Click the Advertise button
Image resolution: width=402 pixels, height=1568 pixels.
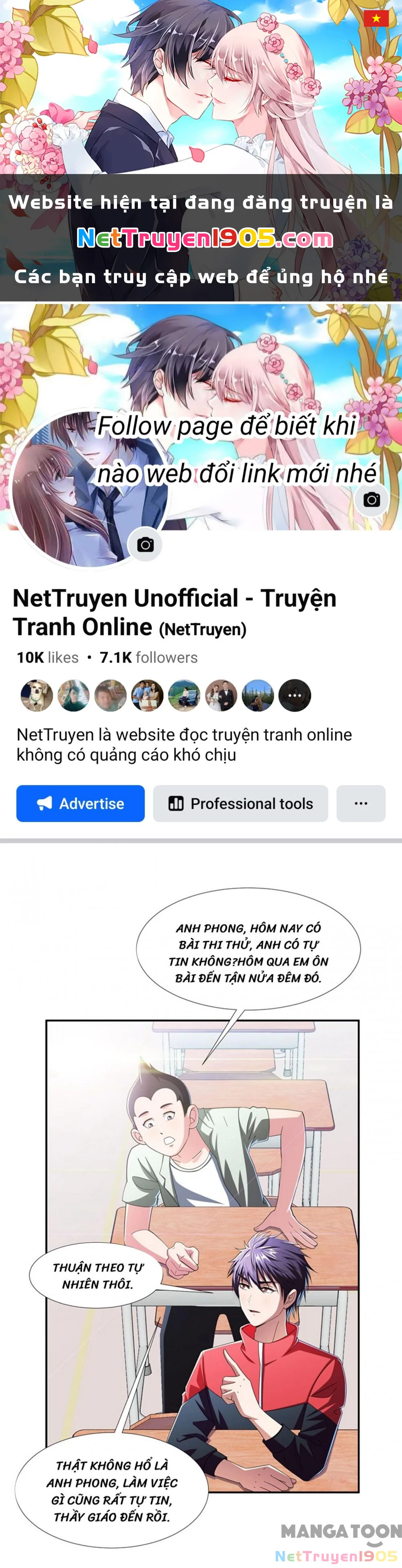pos(80,803)
